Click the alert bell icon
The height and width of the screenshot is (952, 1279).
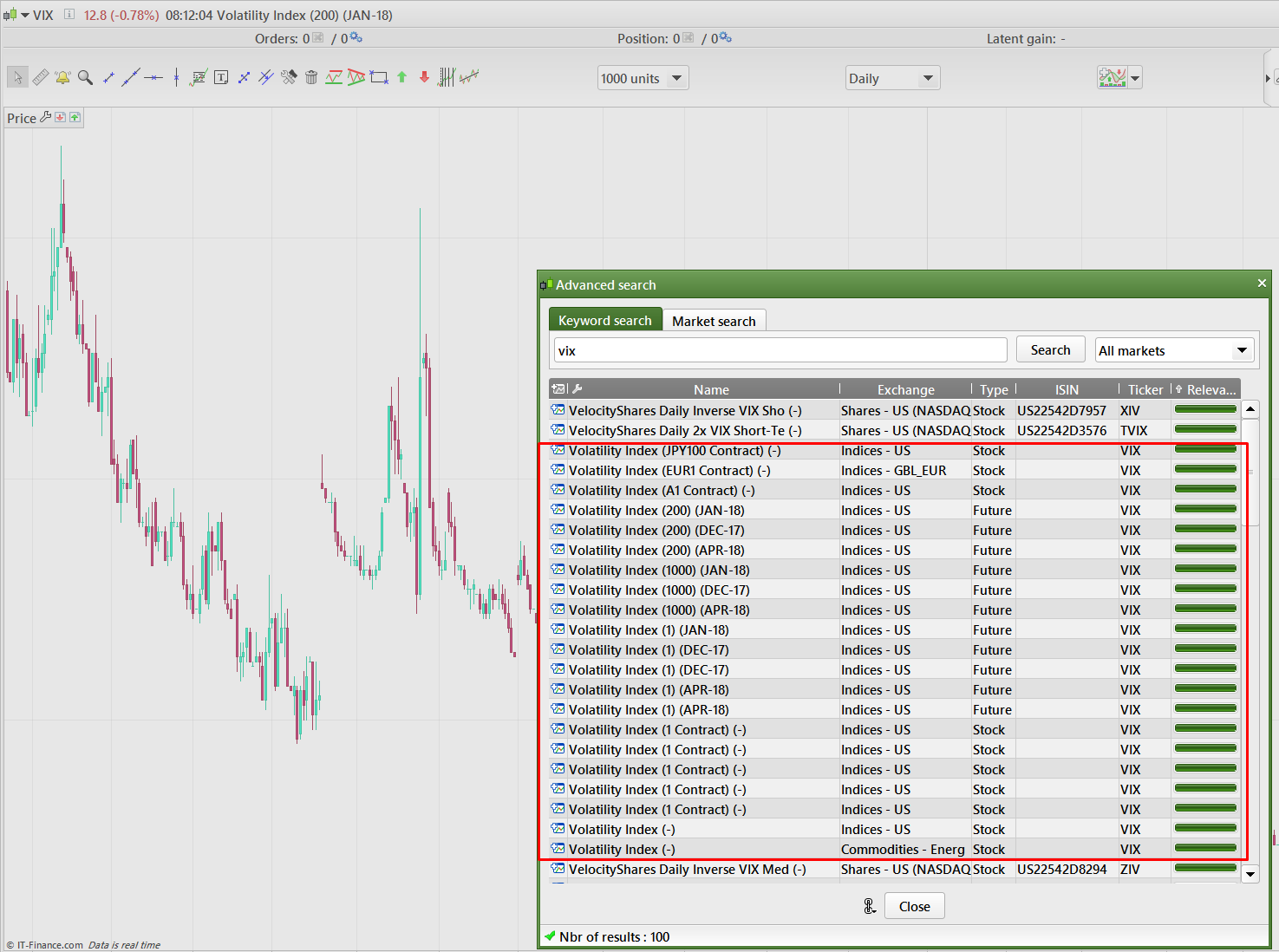(62, 77)
